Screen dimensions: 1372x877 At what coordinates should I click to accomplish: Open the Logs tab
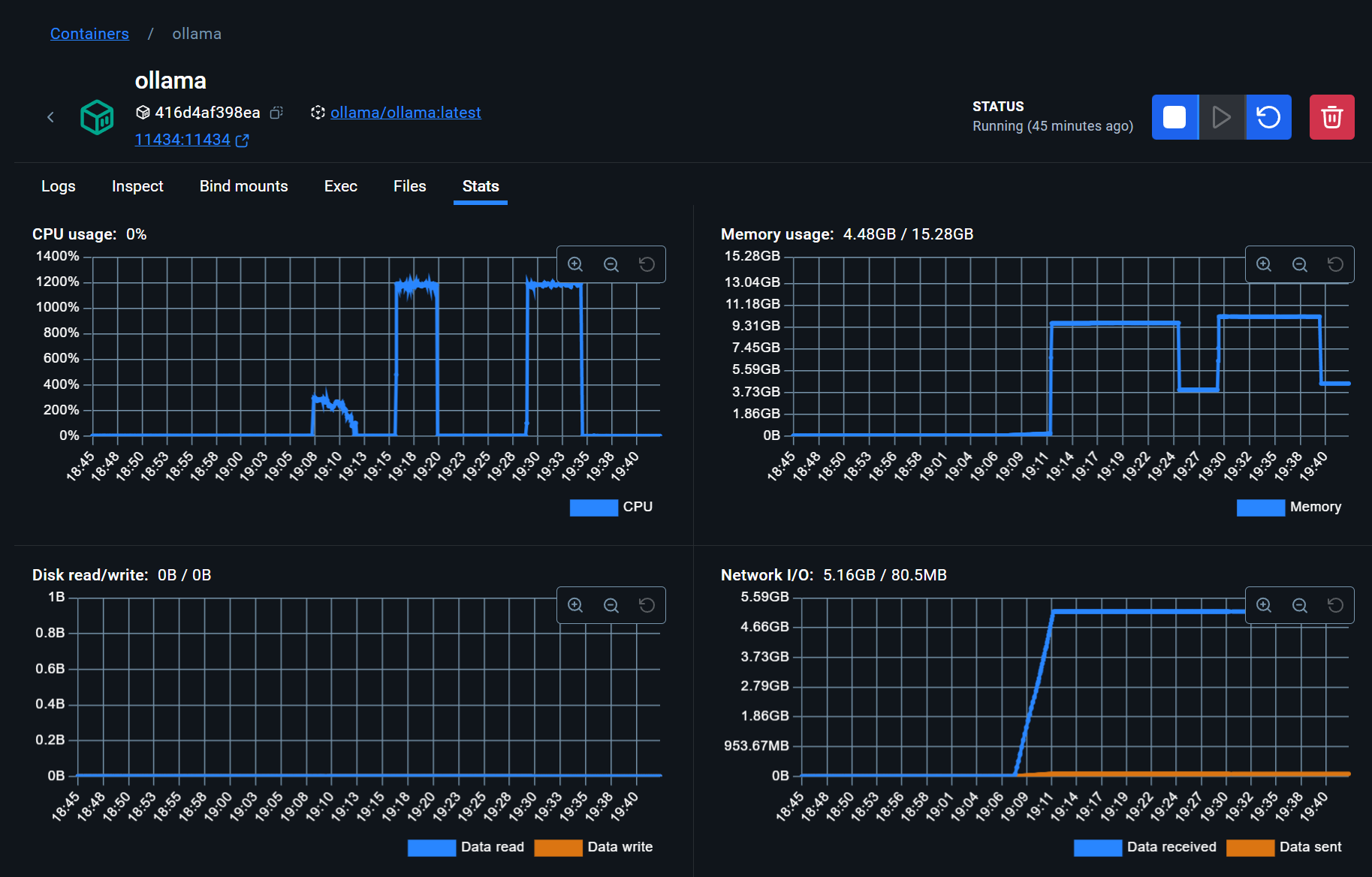point(59,186)
